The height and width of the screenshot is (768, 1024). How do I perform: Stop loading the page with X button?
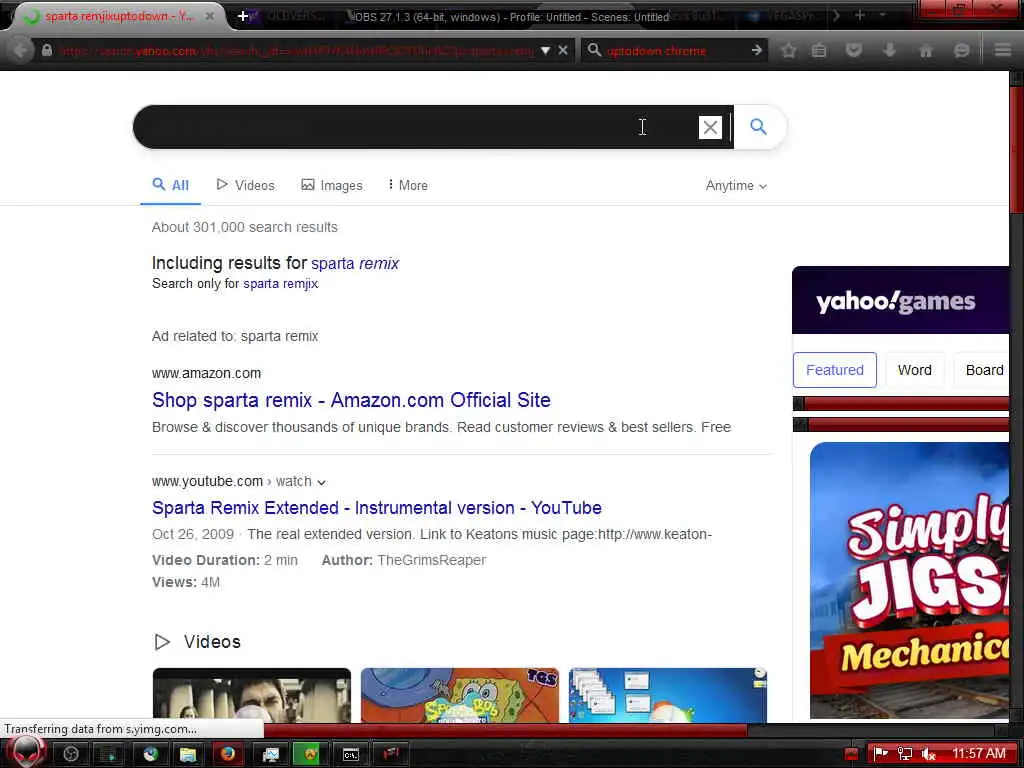tap(563, 50)
